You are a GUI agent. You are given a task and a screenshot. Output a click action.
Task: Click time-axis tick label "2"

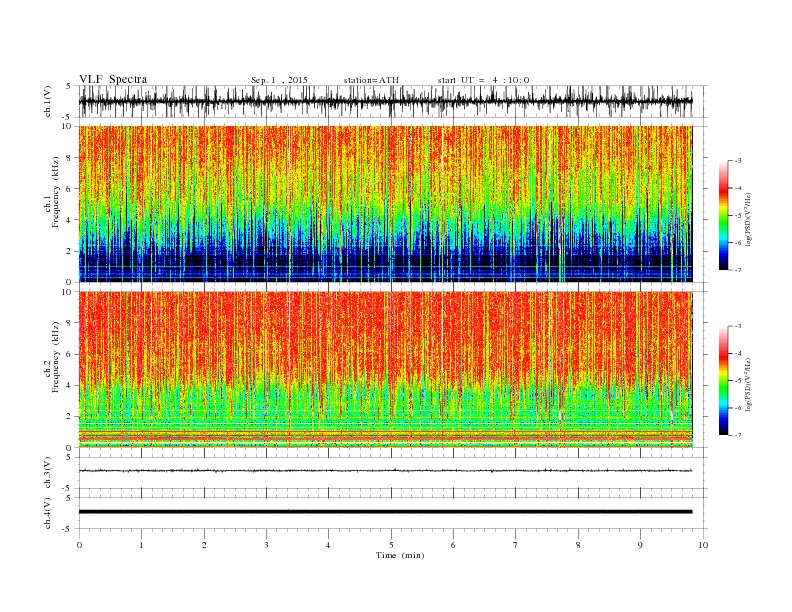point(204,545)
